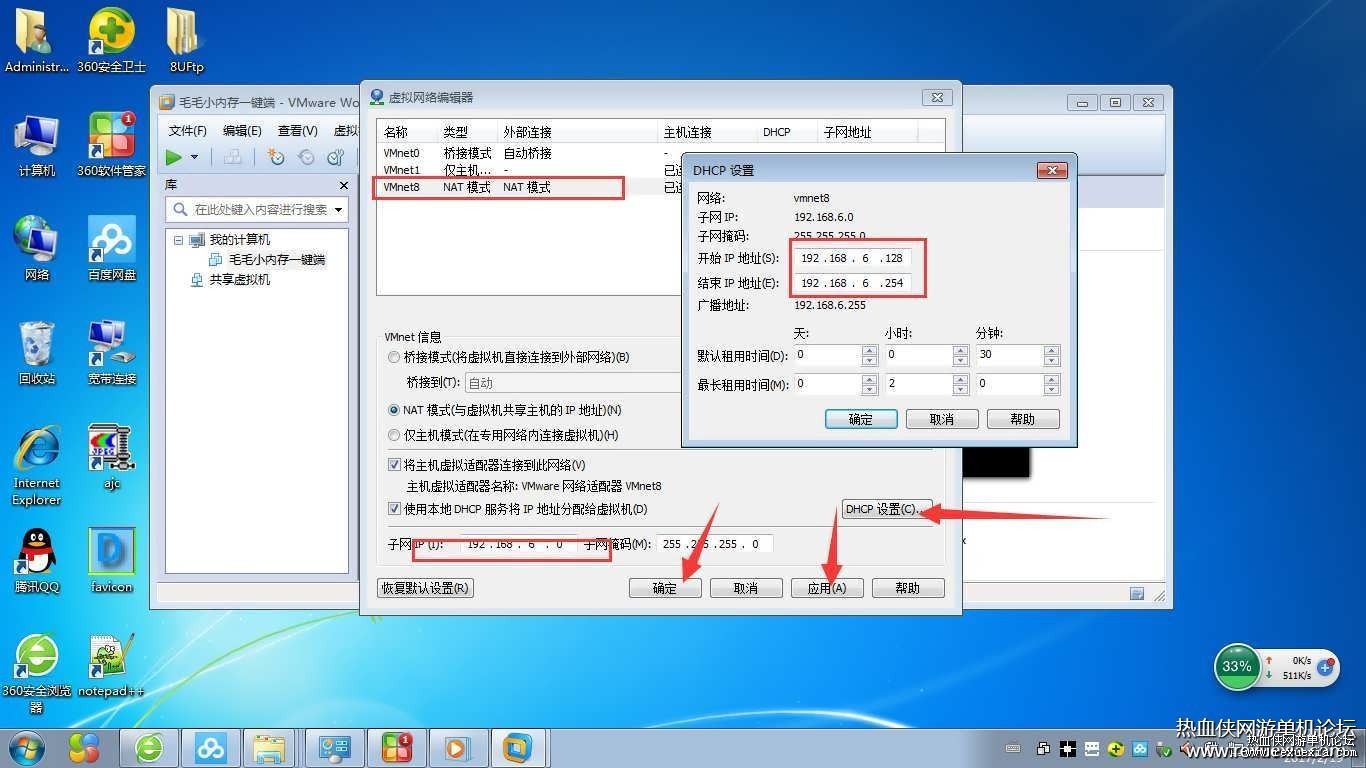The width and height of the screenshot is (1366, 768).
Task: Toggle 使用本地 DHCP 服务 checkbox
Action: coord(394,509)
